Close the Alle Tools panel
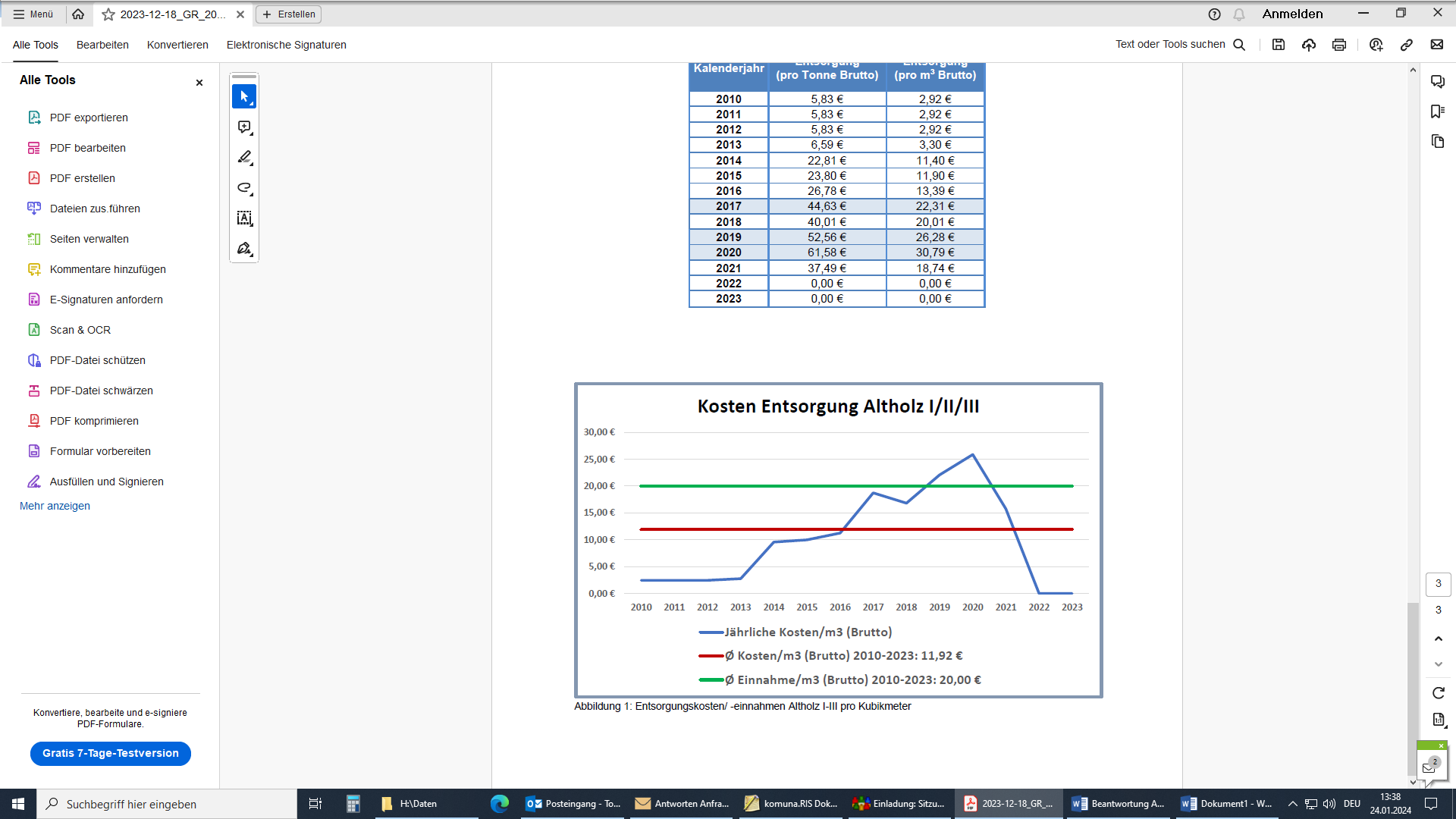The width and height of the screenshot is (1456, 819). point(199,83)
